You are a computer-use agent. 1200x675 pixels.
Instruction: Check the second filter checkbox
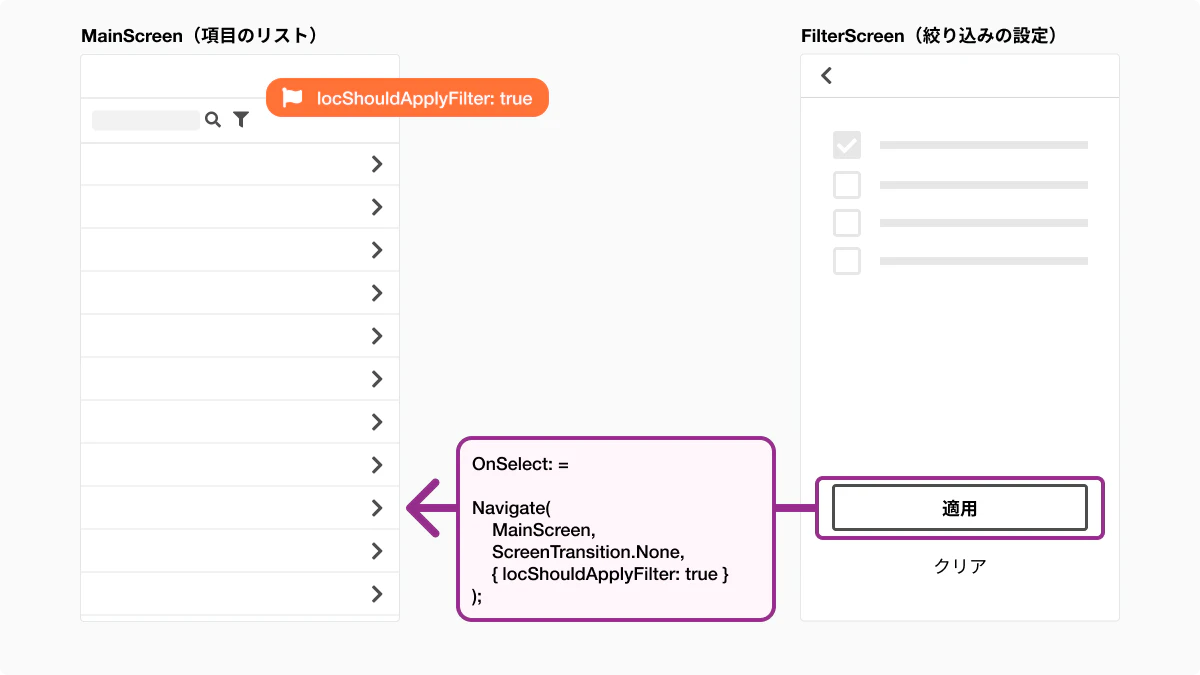(x=847, y=185)
